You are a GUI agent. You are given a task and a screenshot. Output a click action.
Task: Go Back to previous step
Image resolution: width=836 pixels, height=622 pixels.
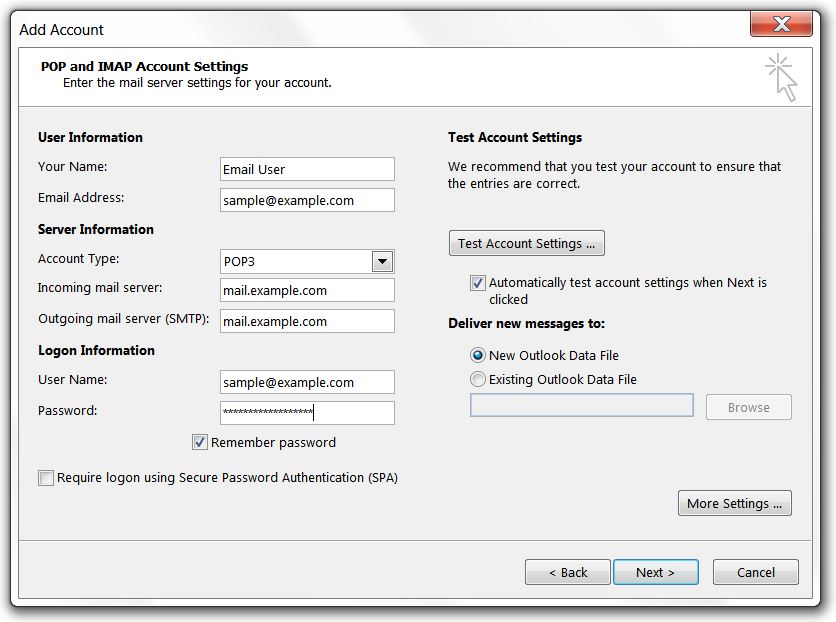coord(567,572)
